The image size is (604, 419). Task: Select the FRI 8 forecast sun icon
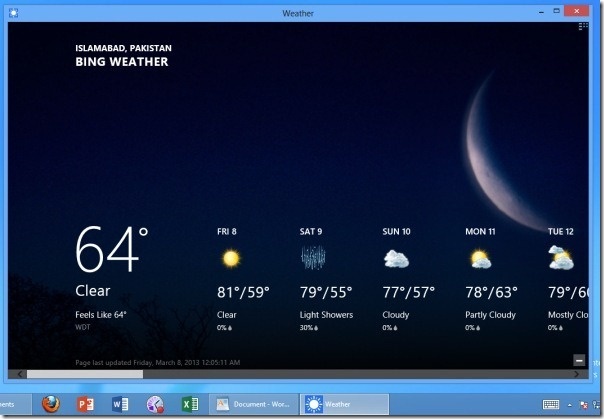point(231,258)
